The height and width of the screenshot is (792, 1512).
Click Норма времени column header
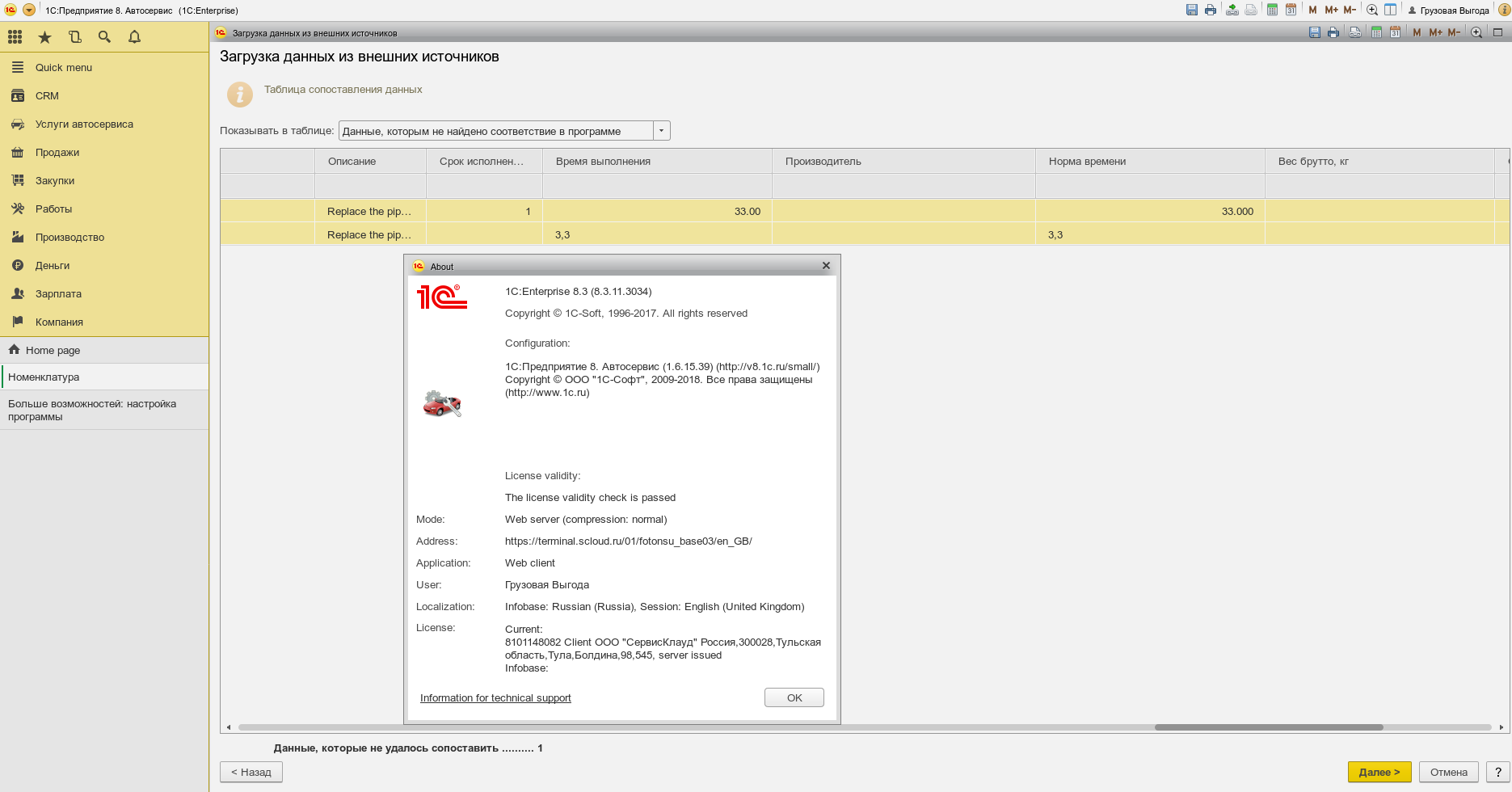(x=1150, y=161)
